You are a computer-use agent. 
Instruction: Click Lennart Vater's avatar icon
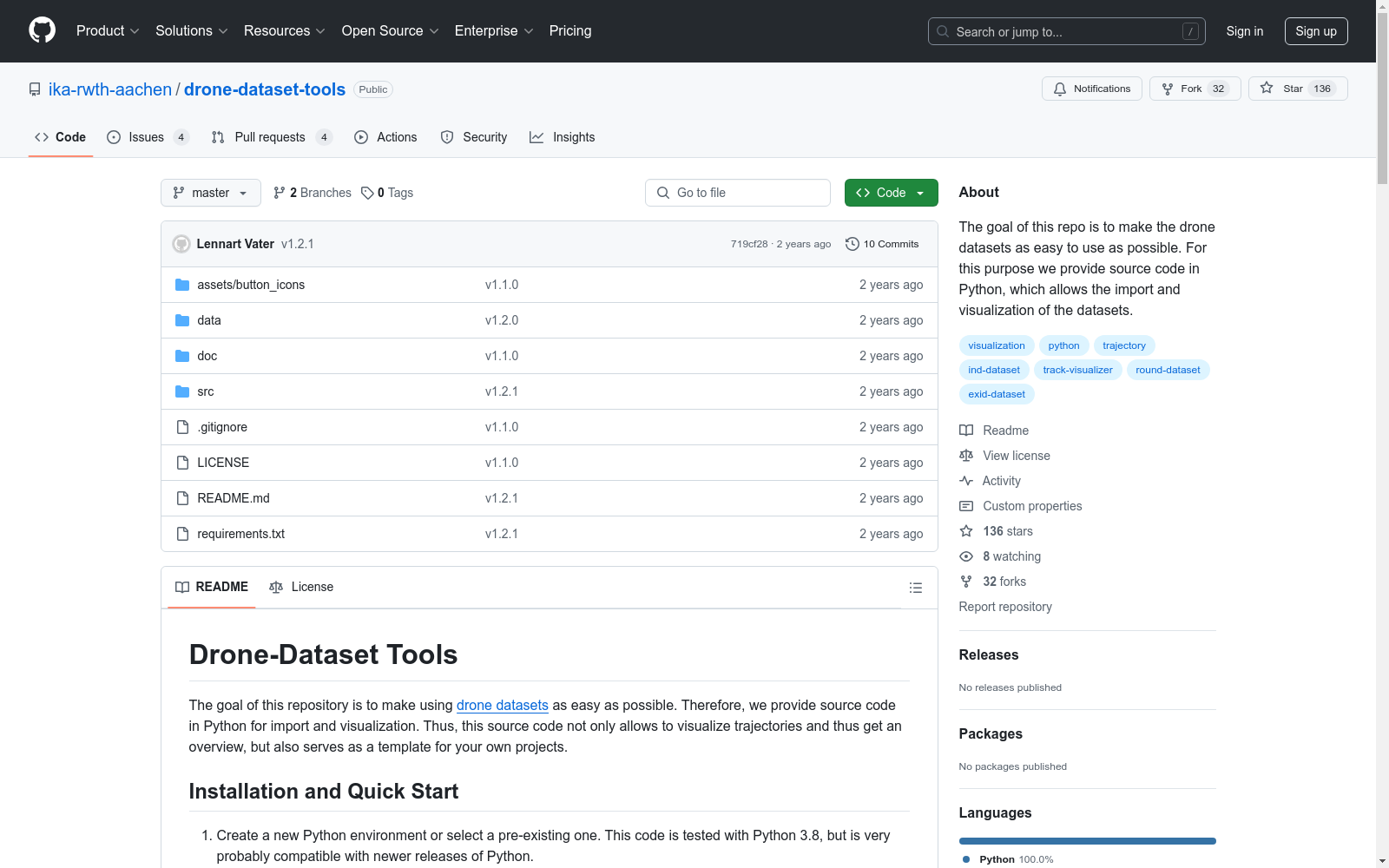(x=181, y=244)
